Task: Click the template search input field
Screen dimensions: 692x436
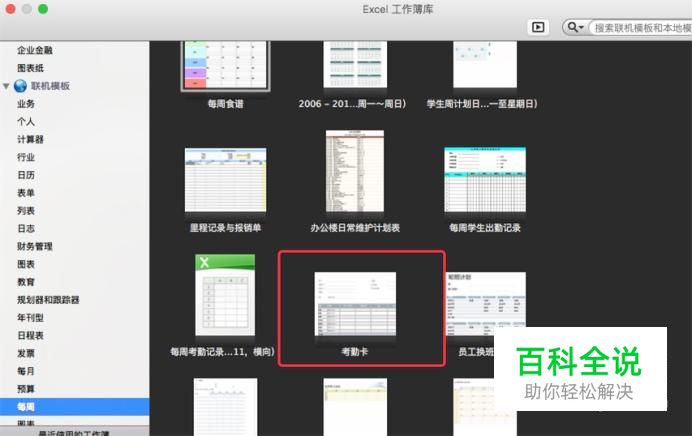Action: click(x=642, y=28)
